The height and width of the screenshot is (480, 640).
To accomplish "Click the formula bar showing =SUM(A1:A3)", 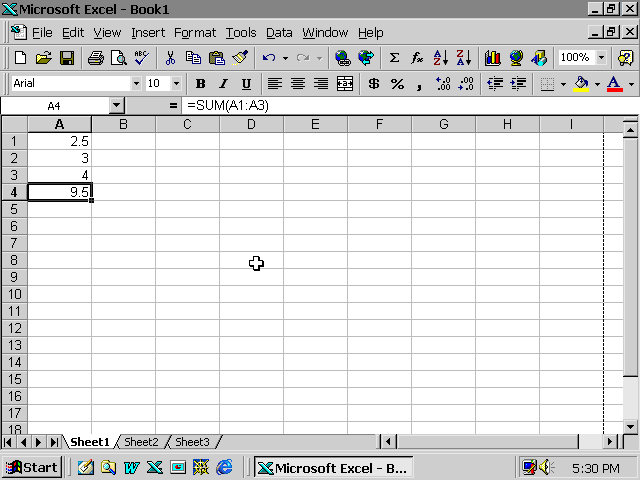I will click(400, 105).
